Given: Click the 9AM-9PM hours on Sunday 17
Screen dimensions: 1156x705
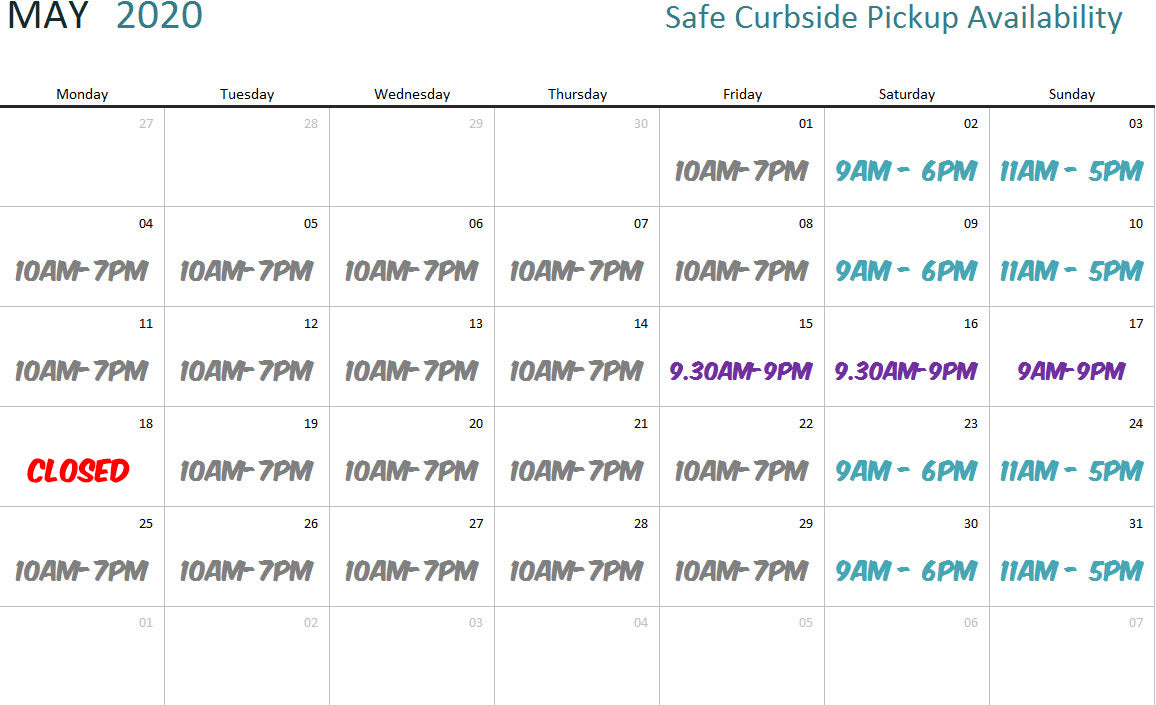Looking at the screenshot, I should point(1071,371).
